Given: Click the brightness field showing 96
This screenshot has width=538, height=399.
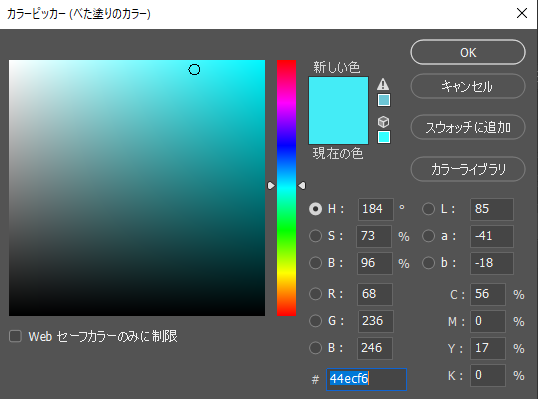Looking at the screenshot, I should [x=375, y=263].
